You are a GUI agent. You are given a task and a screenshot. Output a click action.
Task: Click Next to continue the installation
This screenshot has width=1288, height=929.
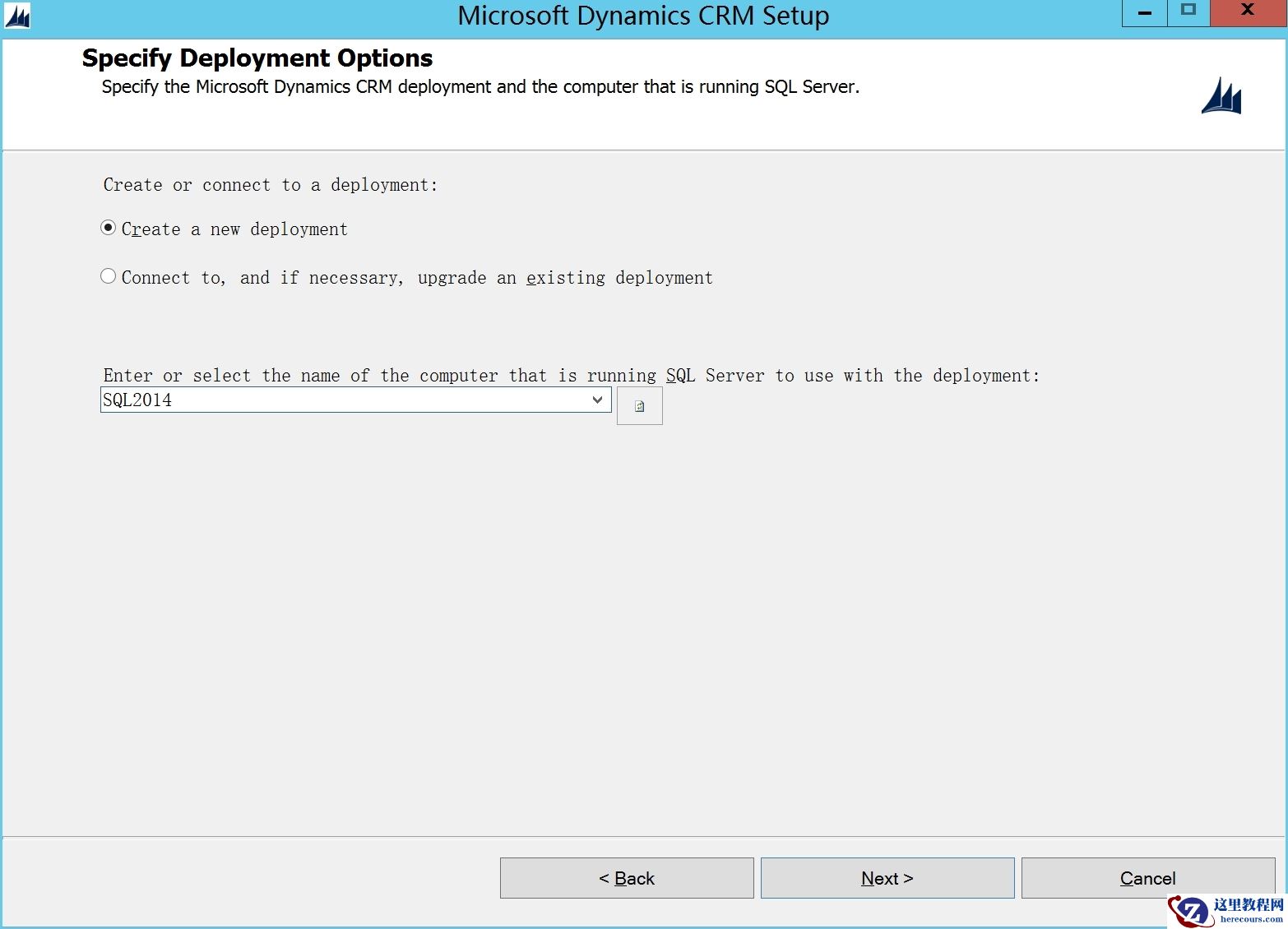[887, 878]
